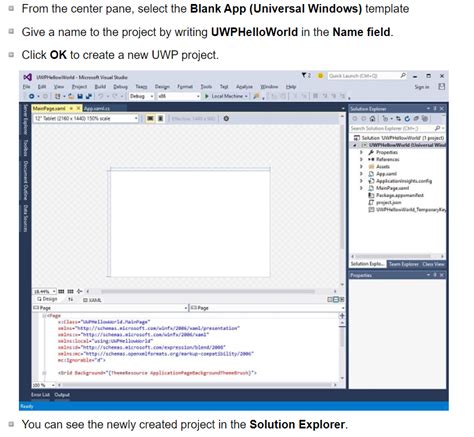Click the Solution Explorer search magnifier icon
474x437 pixels.
tap(437, 128)
